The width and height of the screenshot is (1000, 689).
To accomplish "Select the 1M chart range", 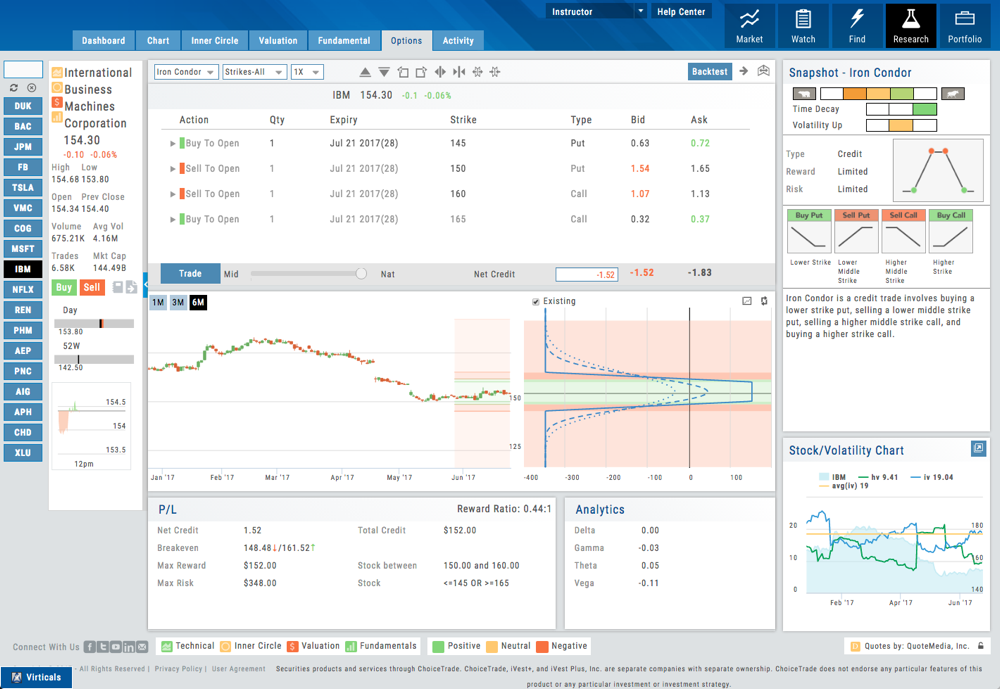I will [158, 302].
